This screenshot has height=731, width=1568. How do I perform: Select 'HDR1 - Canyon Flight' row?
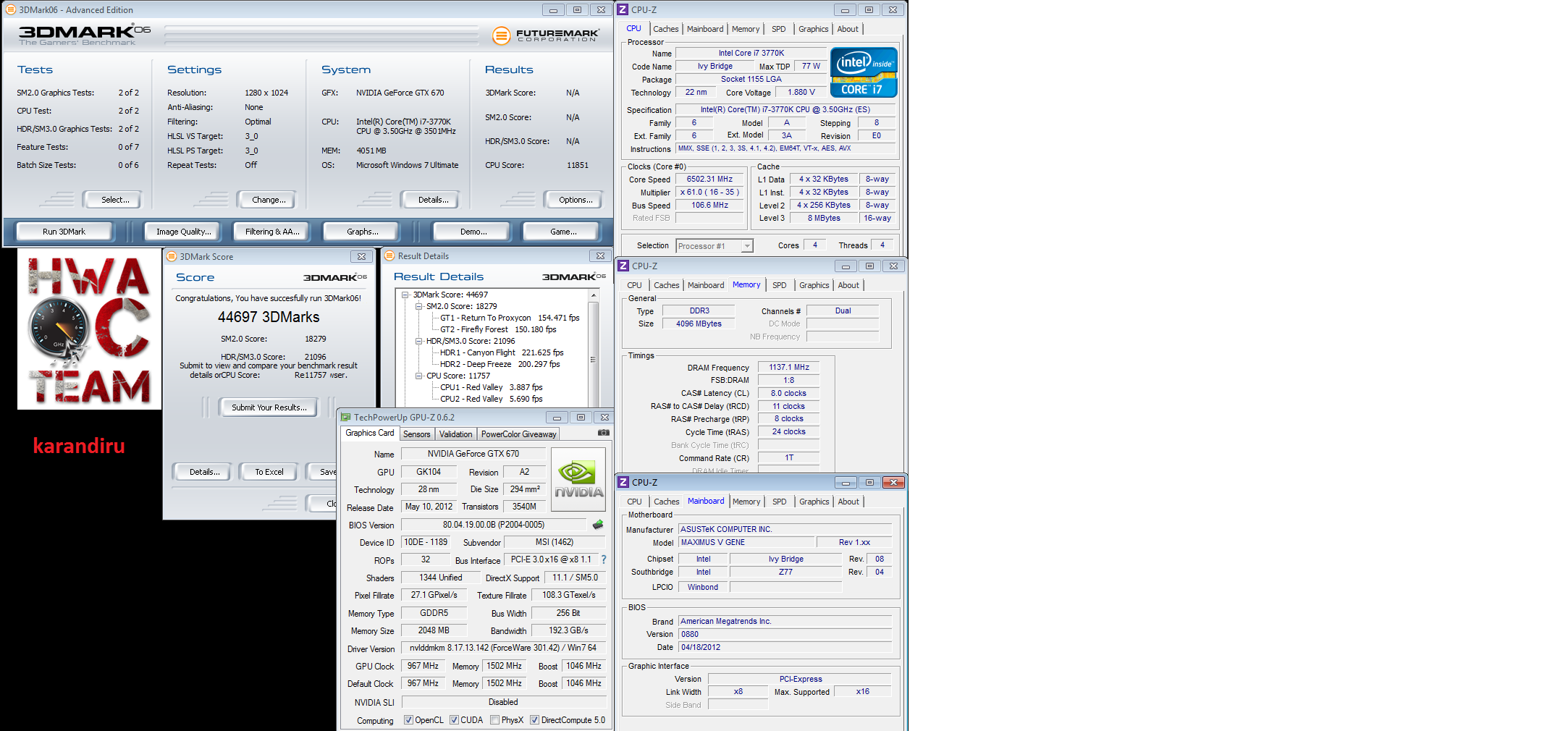tap(502, 352)
